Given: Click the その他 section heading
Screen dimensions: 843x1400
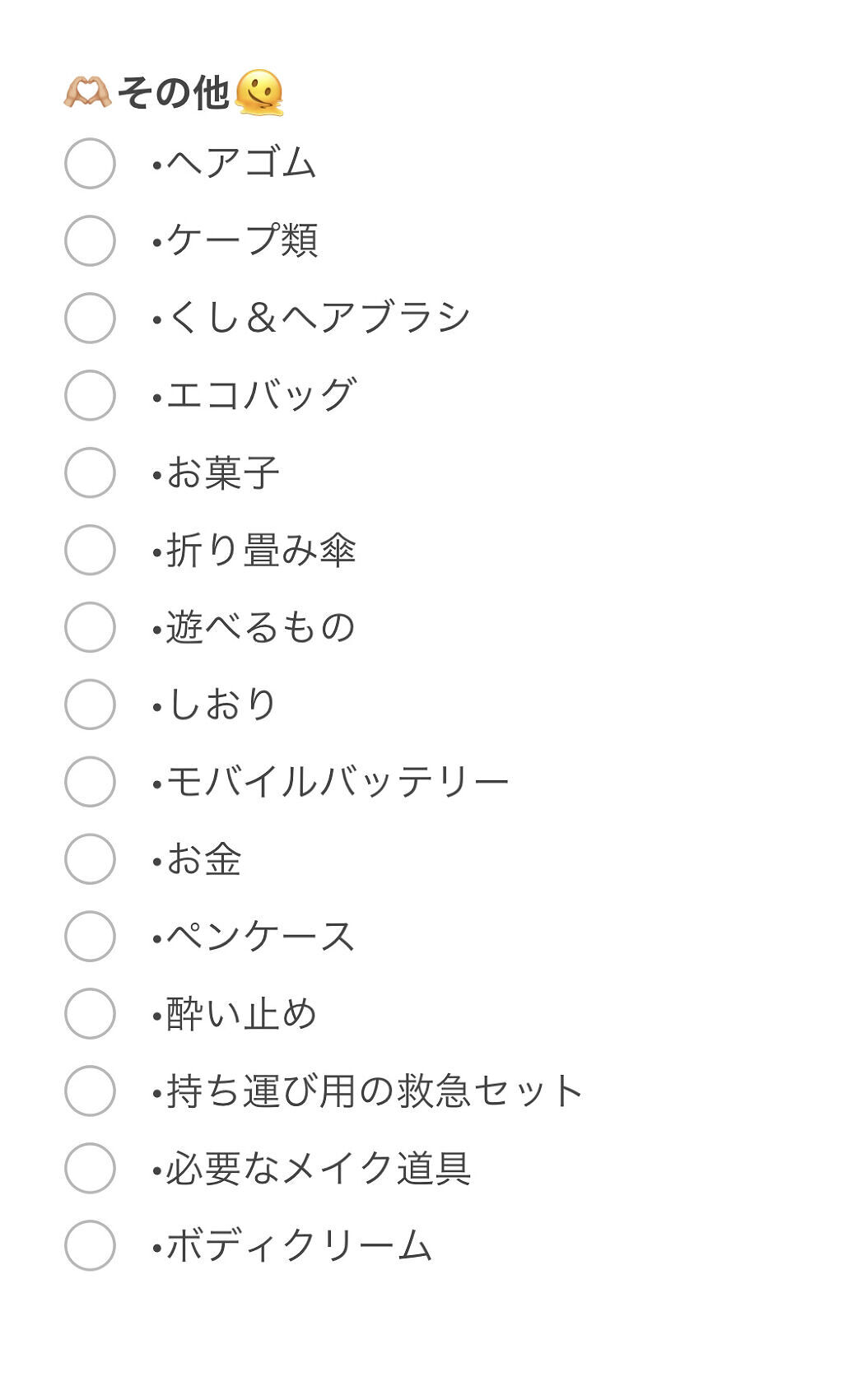Looking at the screenshot, I should coord(173,92).
